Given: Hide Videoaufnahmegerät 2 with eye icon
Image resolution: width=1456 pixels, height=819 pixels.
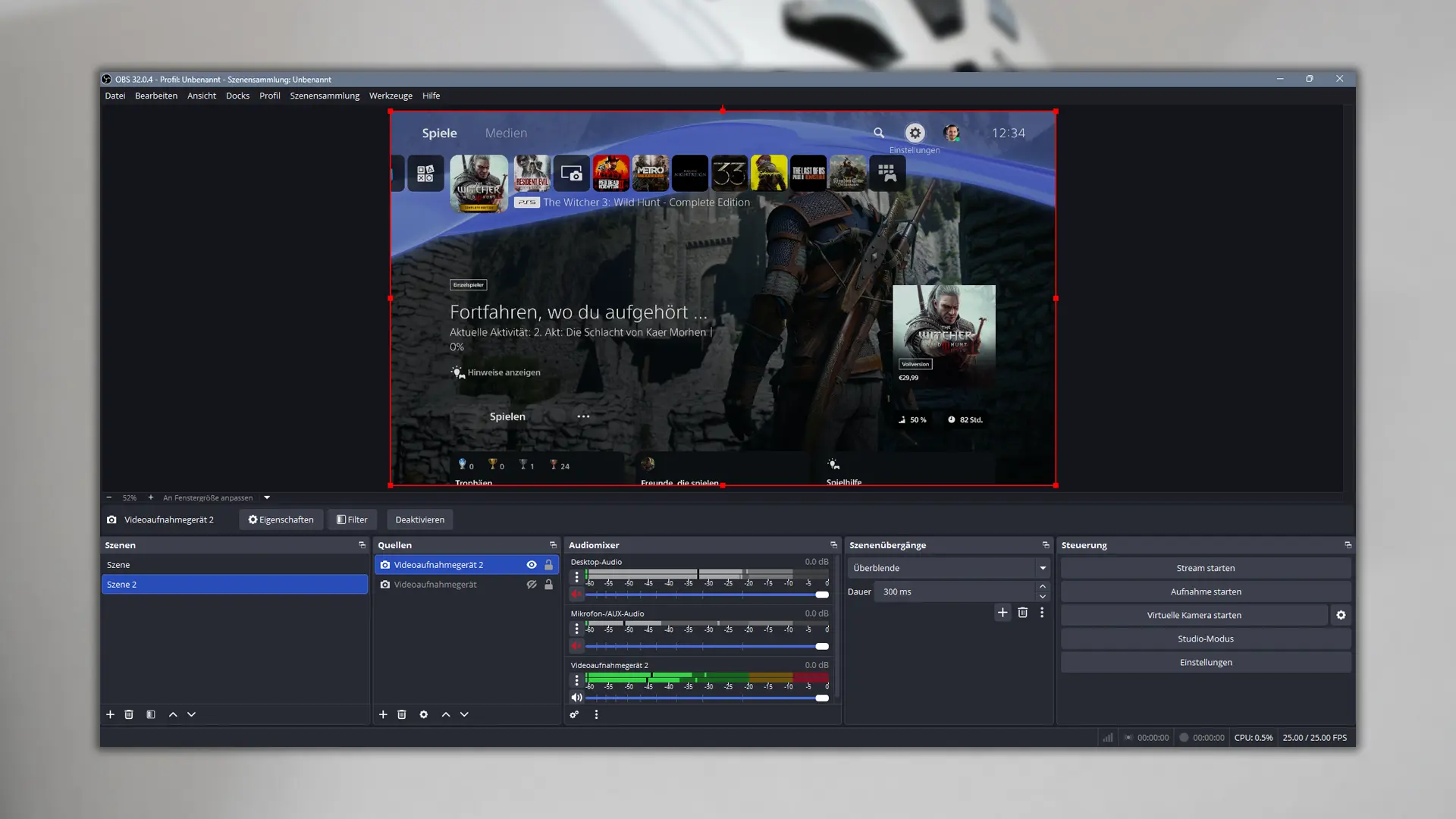Looking at the screenshot, I should (x=532, y=565).
